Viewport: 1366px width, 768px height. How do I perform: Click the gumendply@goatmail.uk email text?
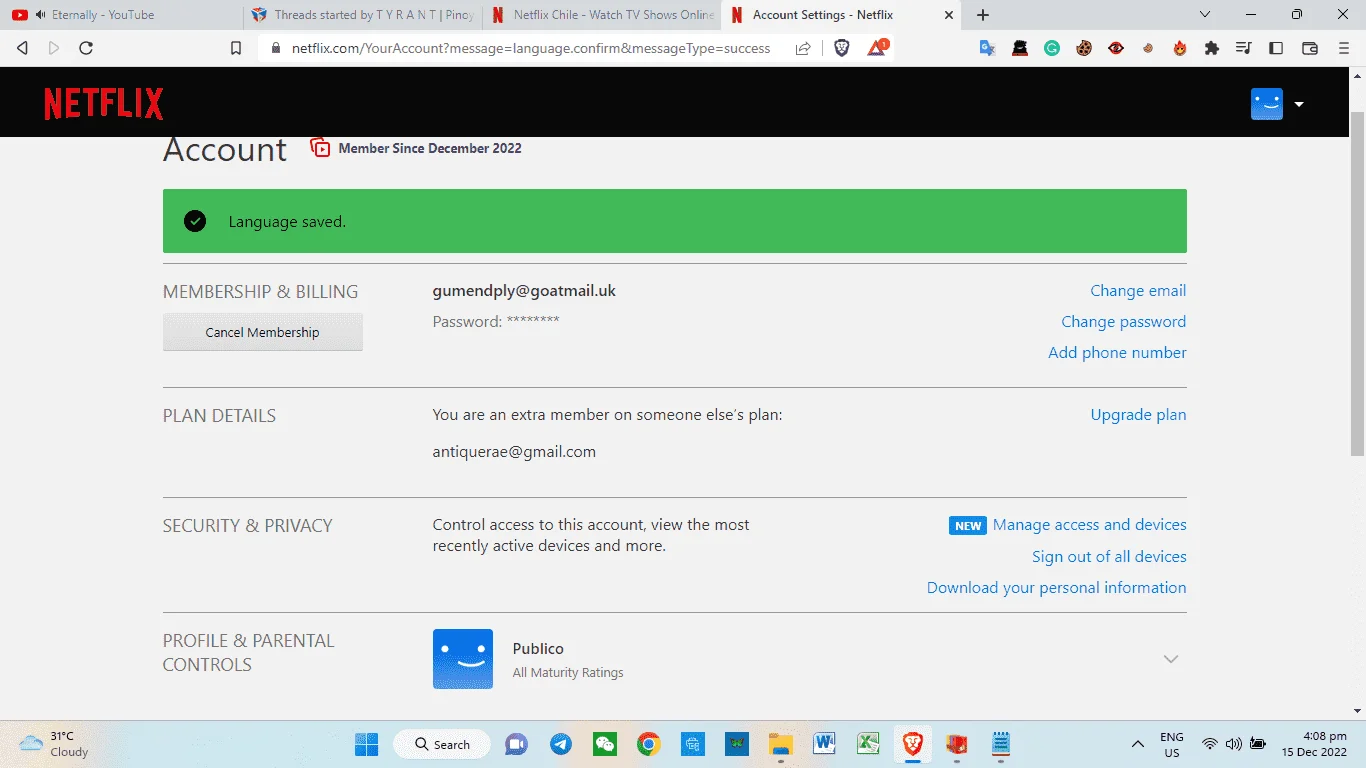click(524, 291)
